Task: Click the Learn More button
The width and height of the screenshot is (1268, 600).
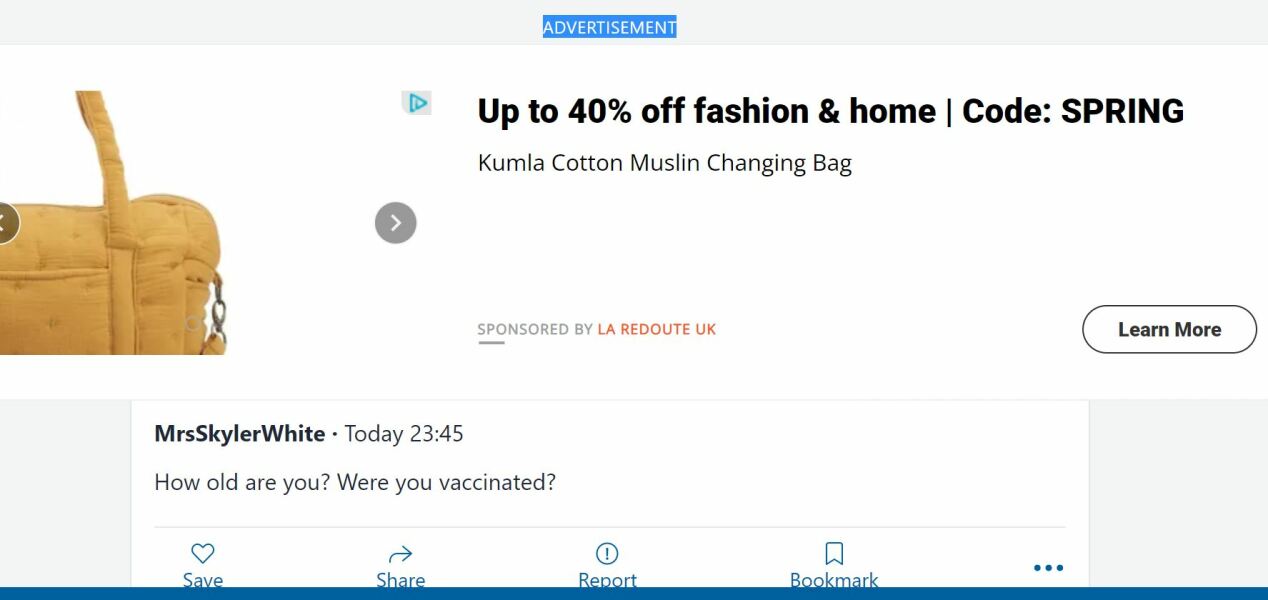Action: [x=1169, y=329]
